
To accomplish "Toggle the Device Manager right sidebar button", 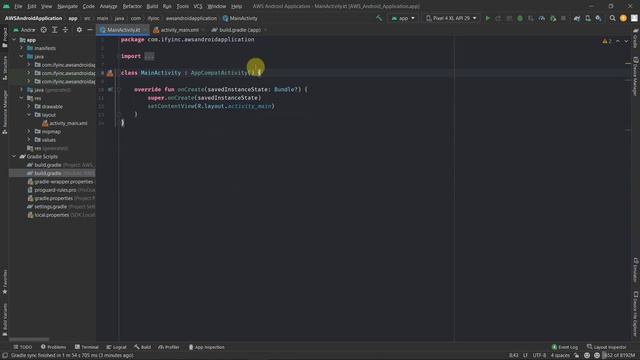I will click(636, 76).
